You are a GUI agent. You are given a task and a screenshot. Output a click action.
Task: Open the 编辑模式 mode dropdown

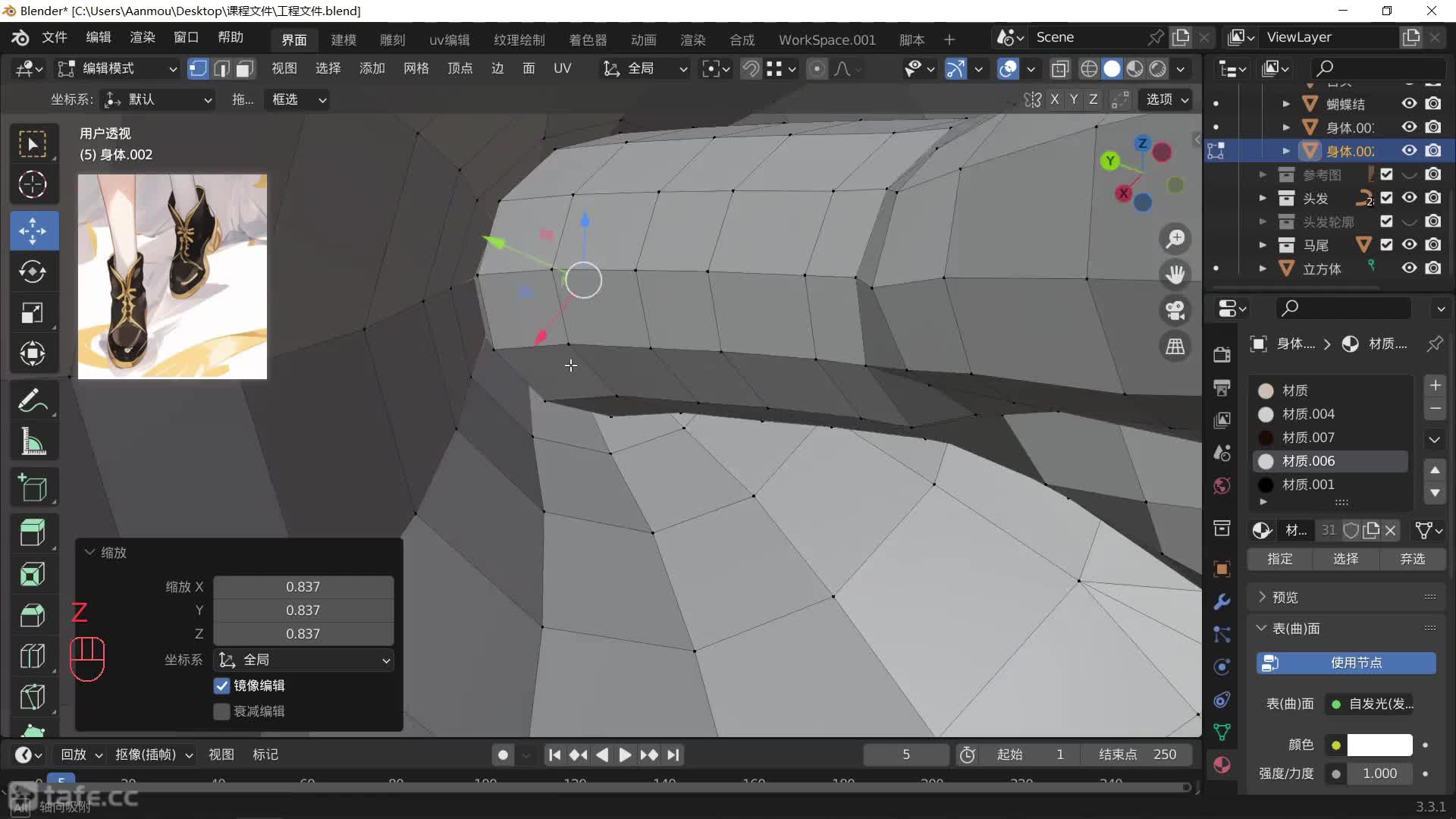[118, 69]
